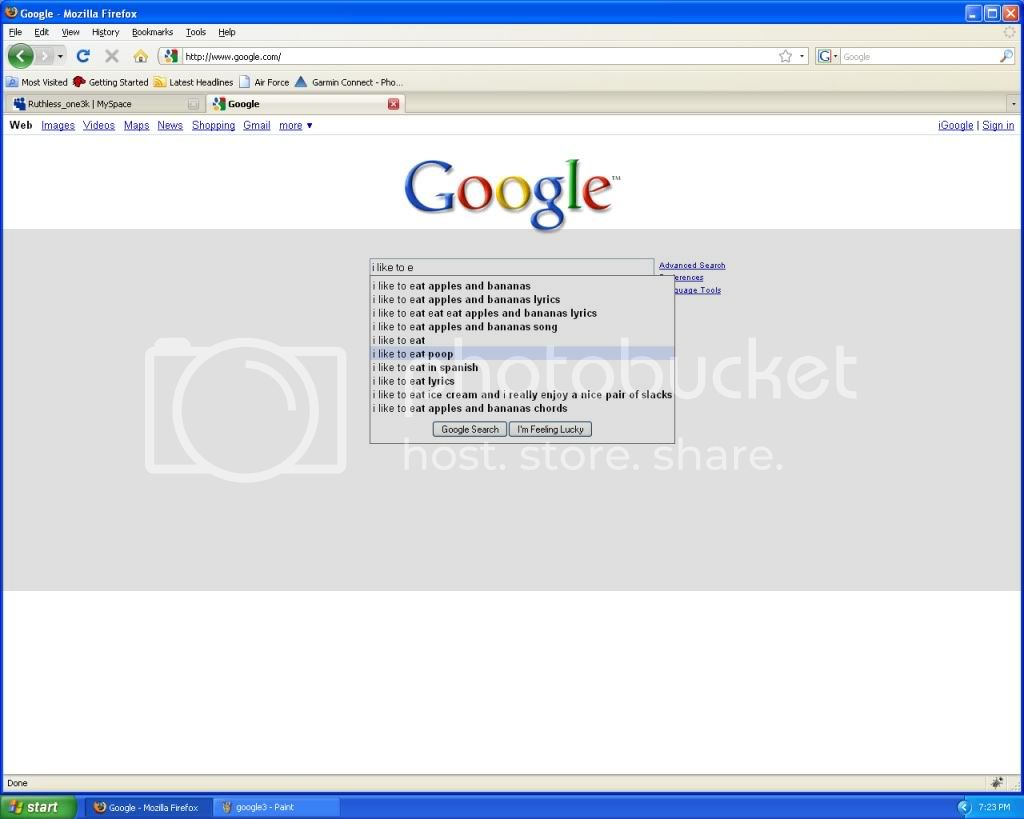Open the Shopping link

[x=214, y=125]
